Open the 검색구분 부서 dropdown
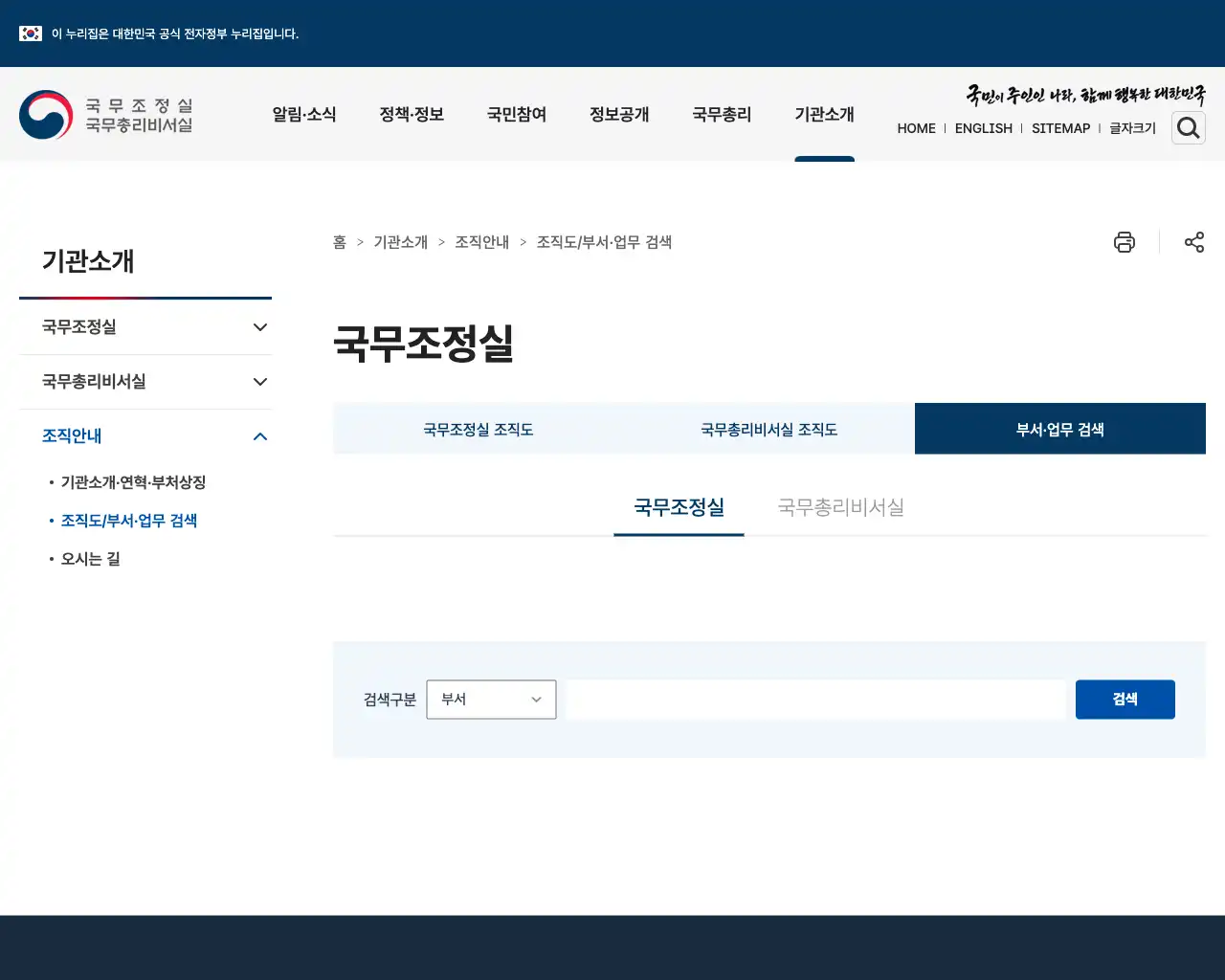 [x=491, y=700]
